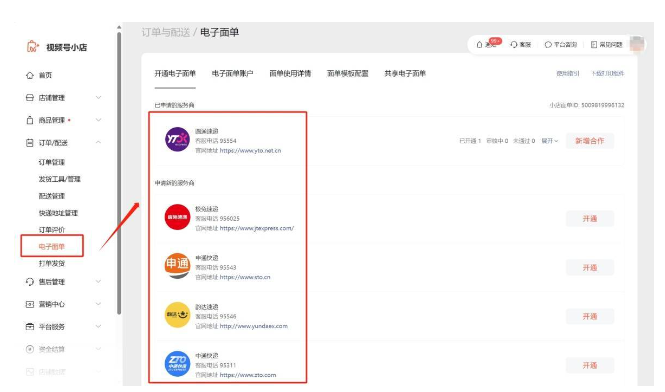Screen dimensions: 665x392
Task: Expand the 店铺管理 menu chevron
Action: click(98, 98)
